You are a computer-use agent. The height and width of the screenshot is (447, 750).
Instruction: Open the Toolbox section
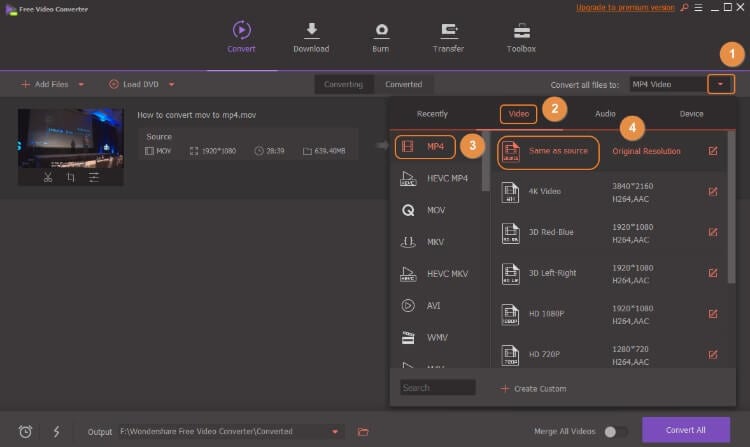pos(521,37)
